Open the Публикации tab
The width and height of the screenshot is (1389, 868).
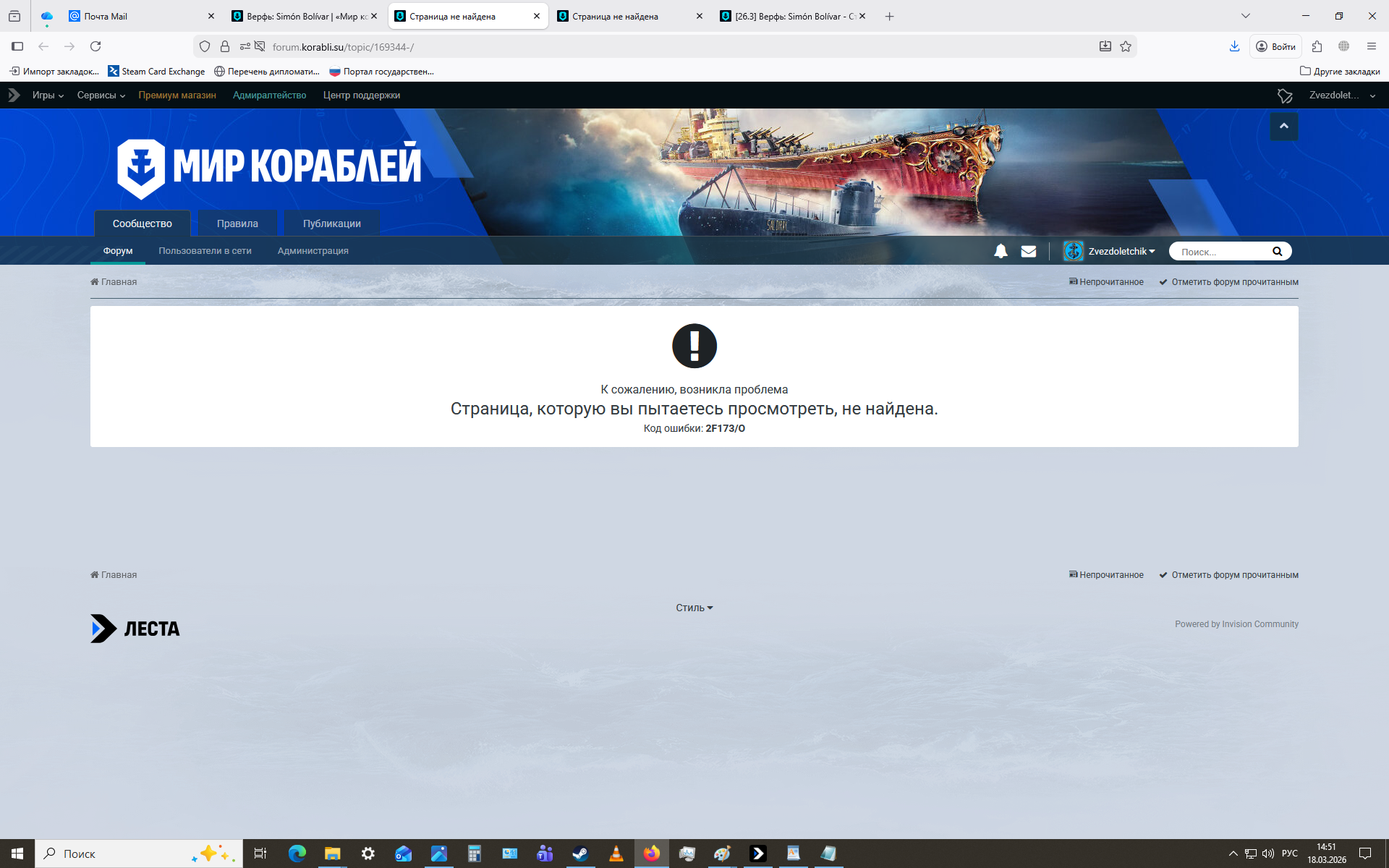331,224
